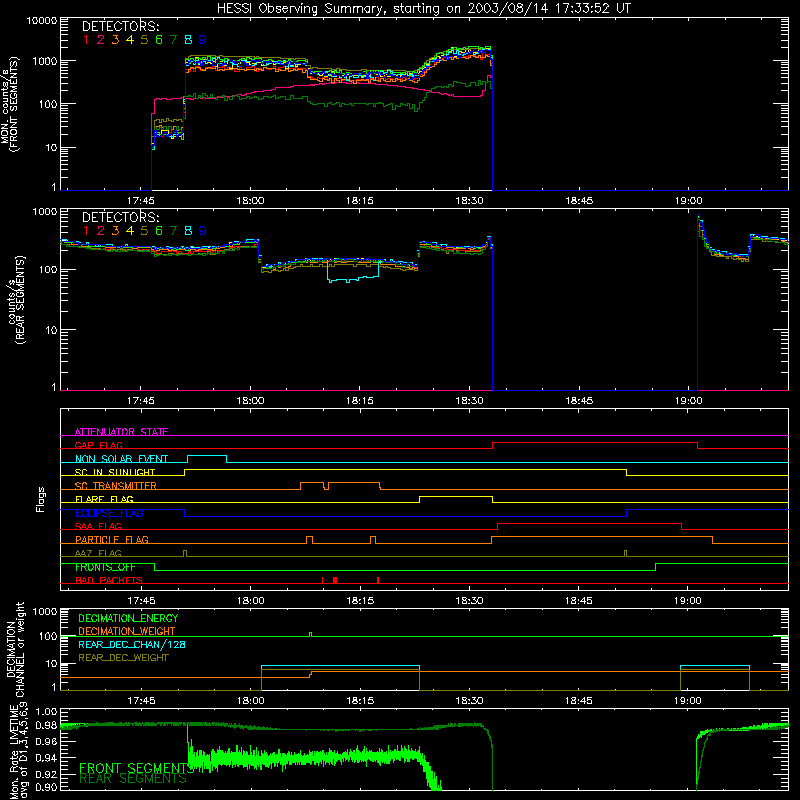Viewport: 800px width, 800px height.
Task: Select DETECTORS: legend heading in rear segments panel
Action: click(120, 217)
